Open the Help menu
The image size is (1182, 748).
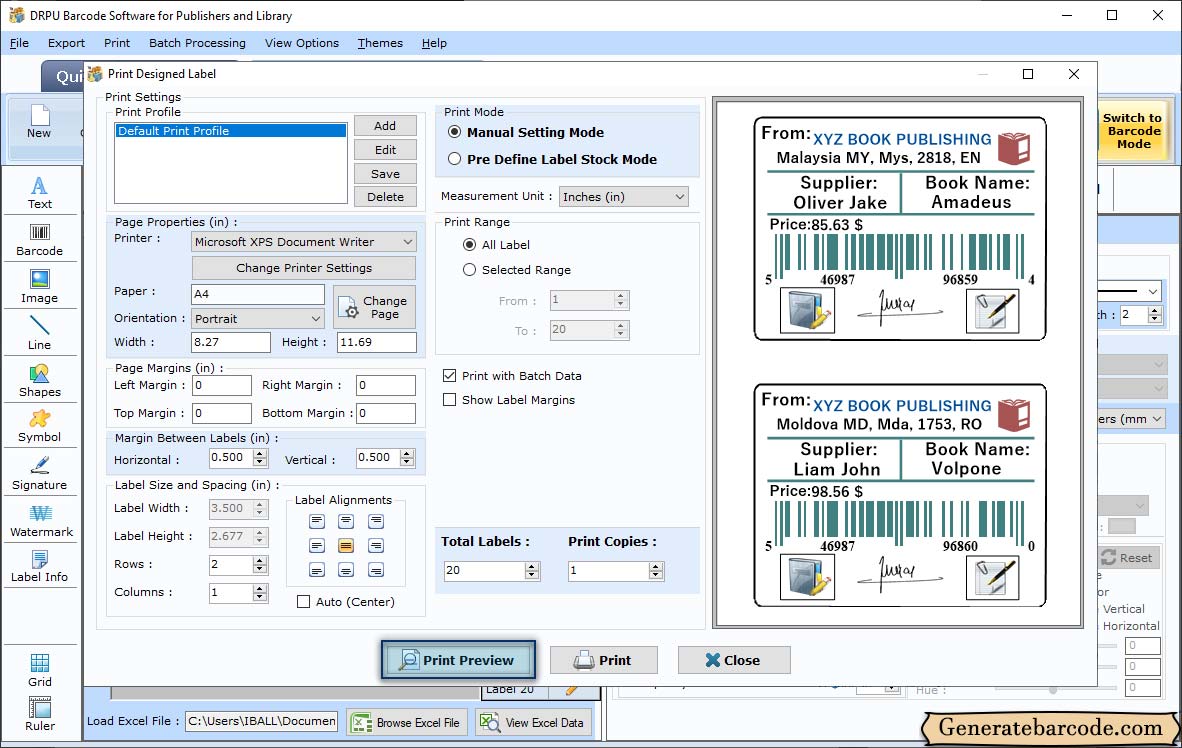coord(434,43)
